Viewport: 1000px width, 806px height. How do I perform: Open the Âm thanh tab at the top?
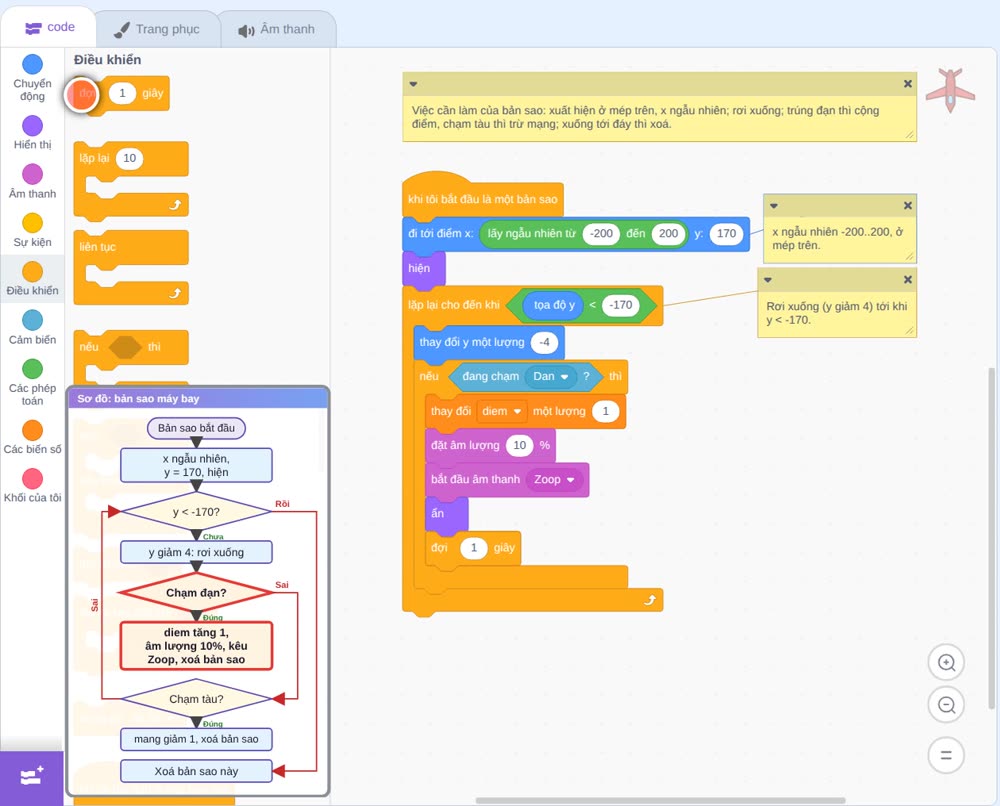click(277, 29)
